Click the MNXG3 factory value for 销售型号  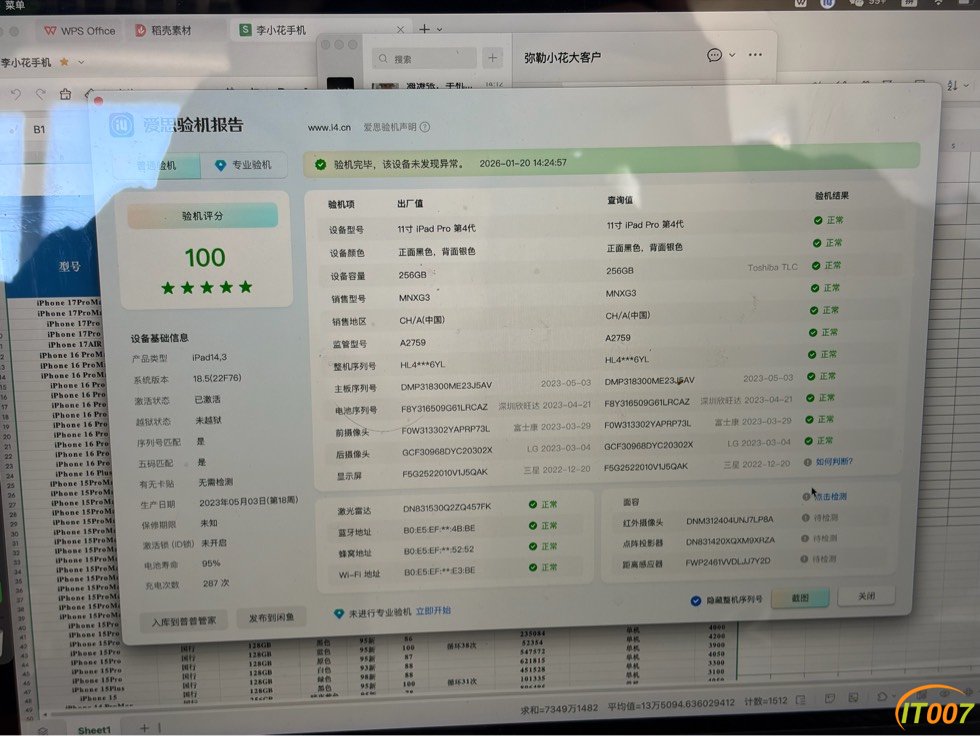414,298
